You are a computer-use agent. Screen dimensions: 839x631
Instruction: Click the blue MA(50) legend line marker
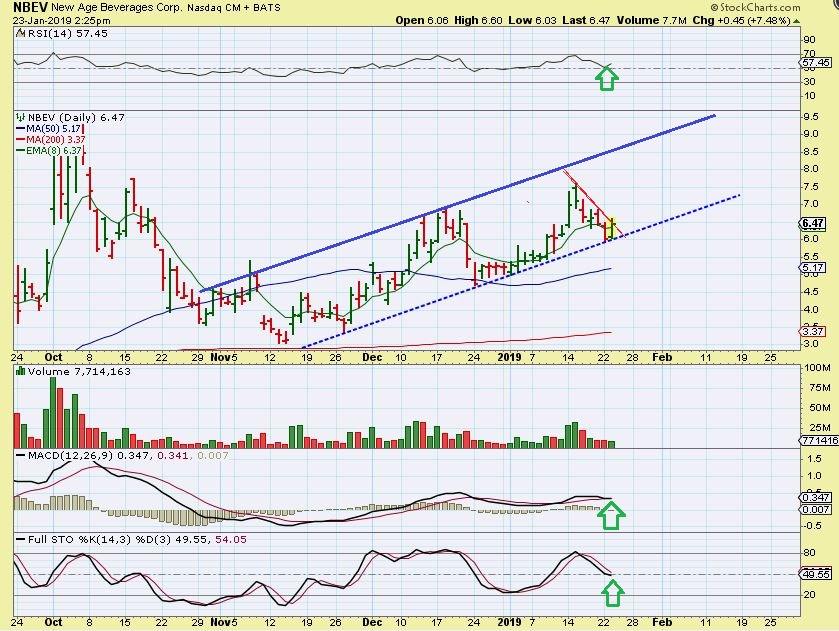coord(21,129)
